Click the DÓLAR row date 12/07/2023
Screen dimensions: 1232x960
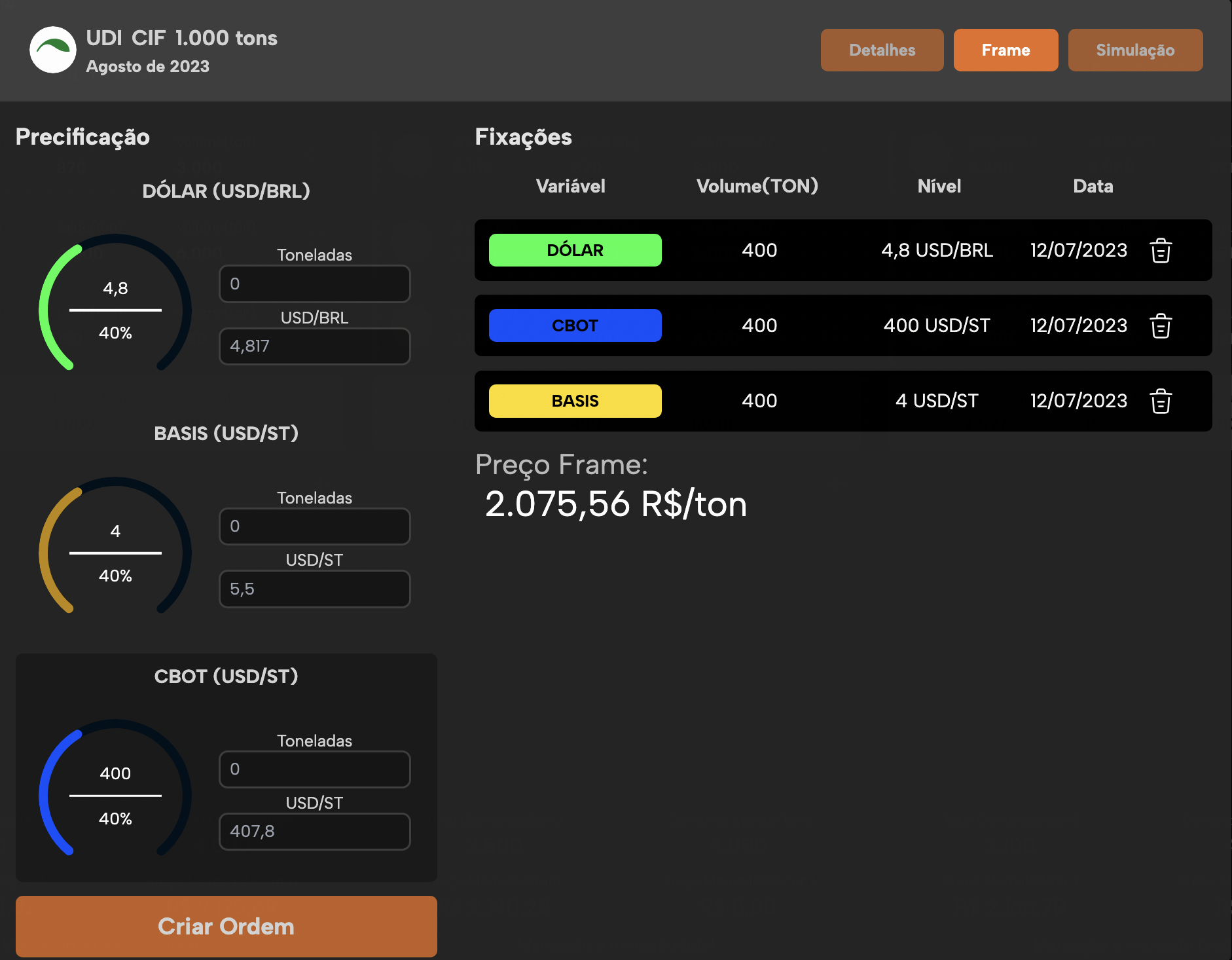coord(1079,250)
